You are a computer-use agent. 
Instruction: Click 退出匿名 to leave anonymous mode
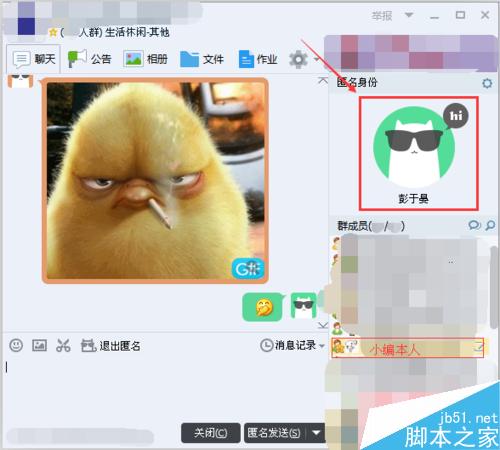[x=111, y=346]
